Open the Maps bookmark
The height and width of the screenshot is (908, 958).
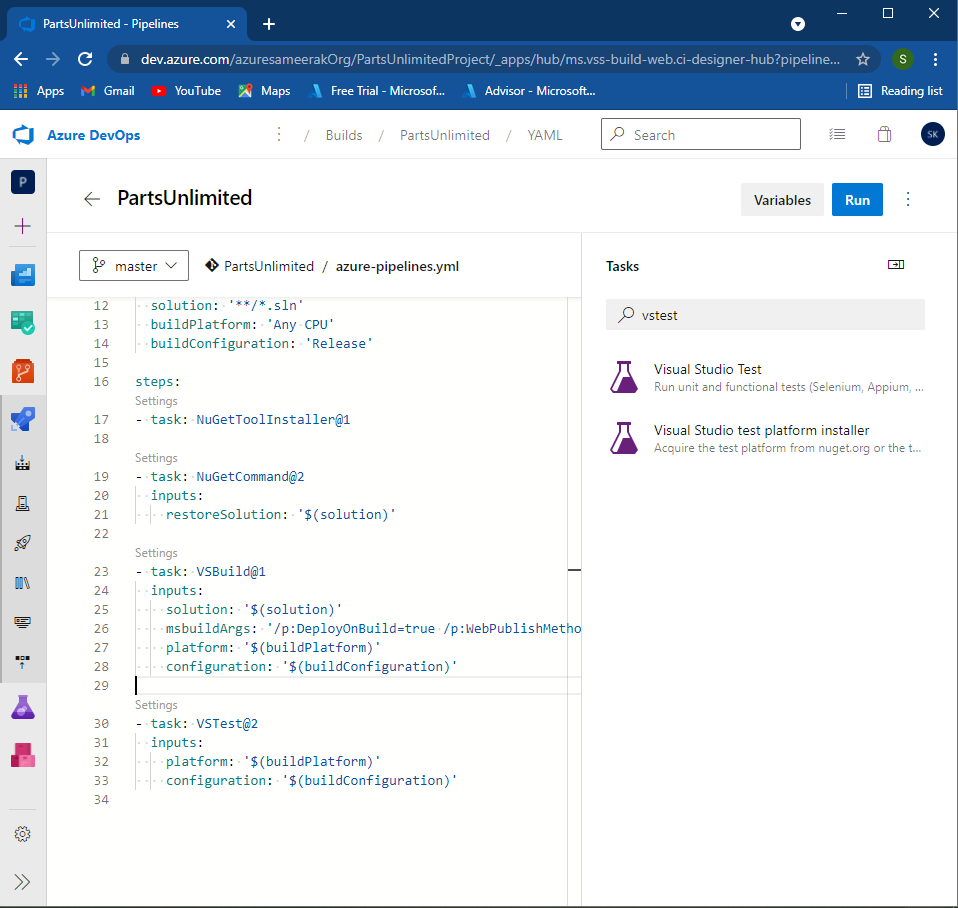click(x=265, y=90)
